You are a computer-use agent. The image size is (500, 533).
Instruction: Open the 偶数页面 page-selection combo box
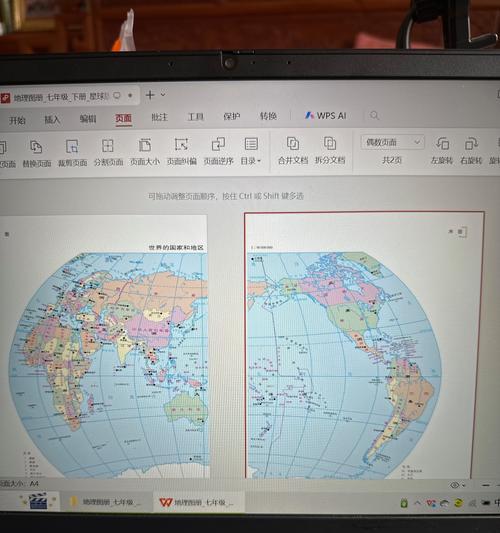click(x=392, y=142)
